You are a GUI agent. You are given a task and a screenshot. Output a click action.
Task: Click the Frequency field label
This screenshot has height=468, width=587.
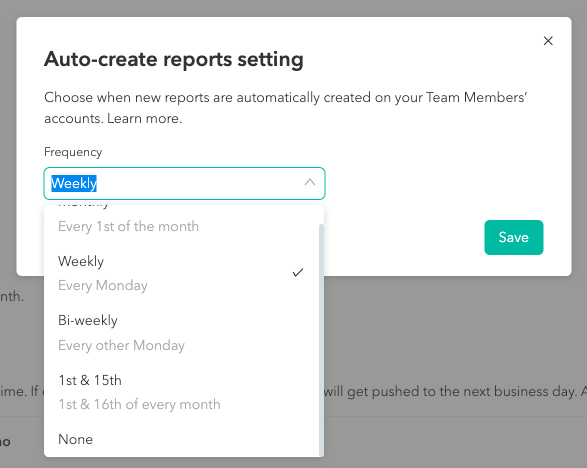pyautogui.click(x=73, y=152)
